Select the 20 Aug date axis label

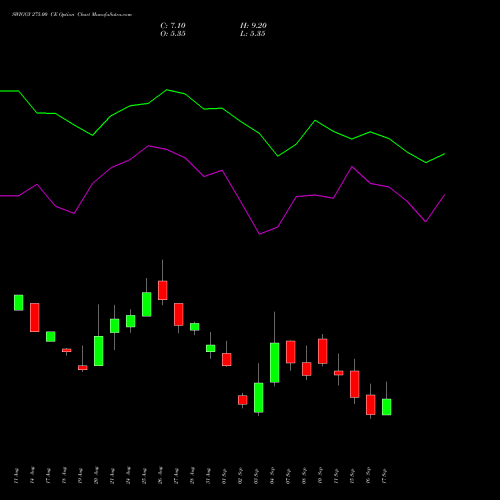(x=96, y=476)
